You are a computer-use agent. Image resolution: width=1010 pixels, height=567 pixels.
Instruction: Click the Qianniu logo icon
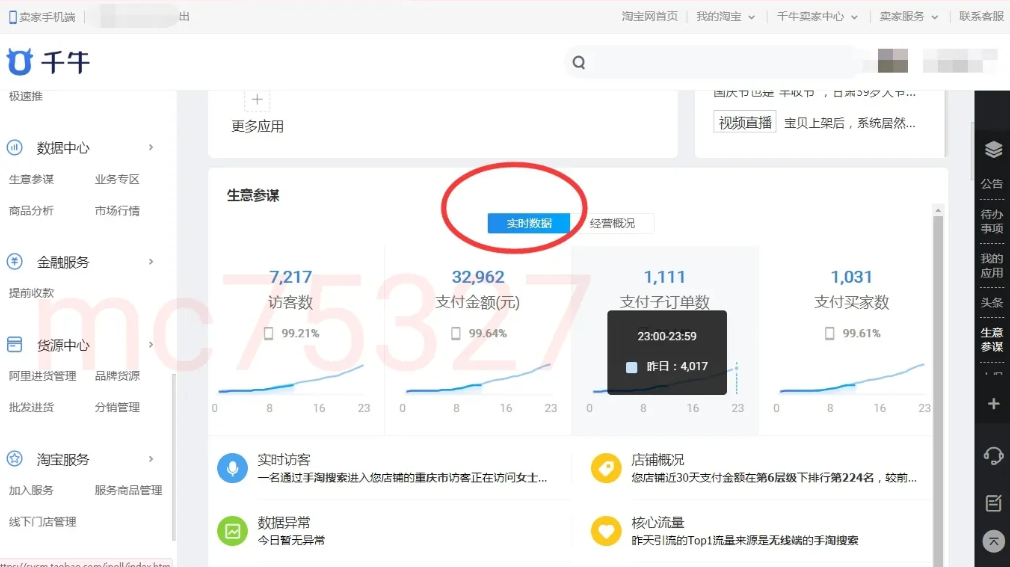[19, 62]
